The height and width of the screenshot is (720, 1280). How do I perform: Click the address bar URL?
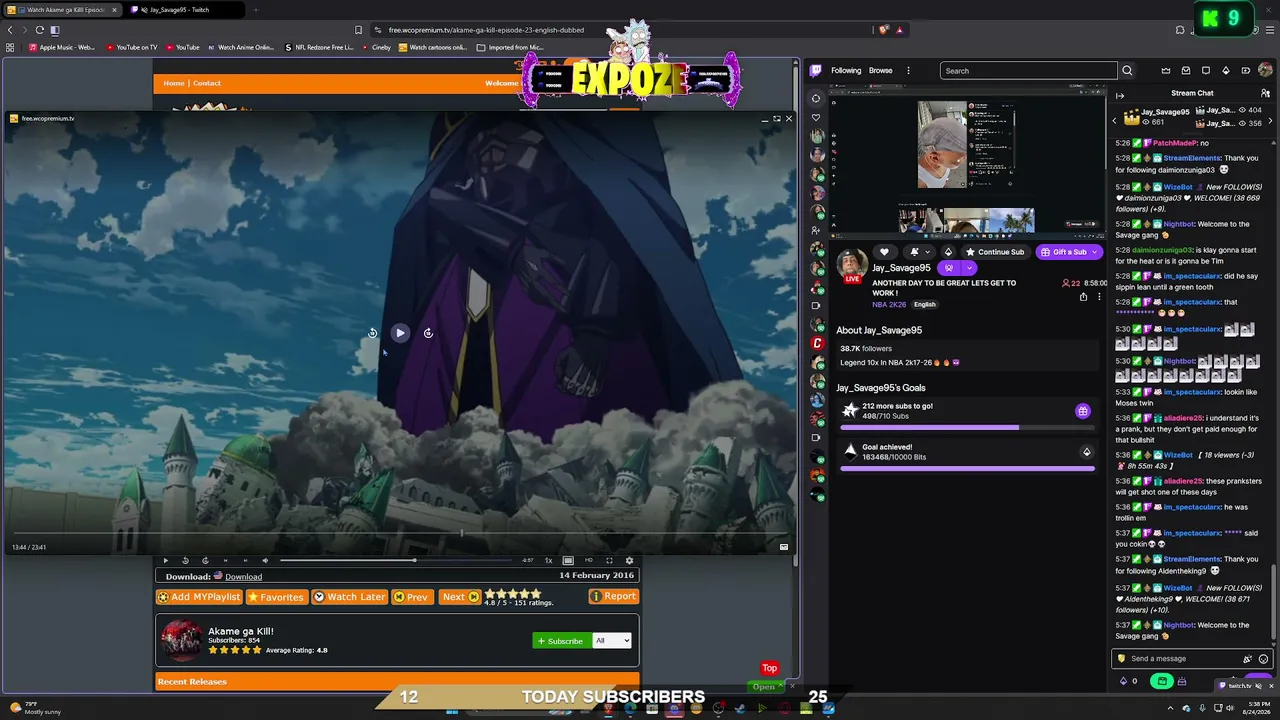486,30
